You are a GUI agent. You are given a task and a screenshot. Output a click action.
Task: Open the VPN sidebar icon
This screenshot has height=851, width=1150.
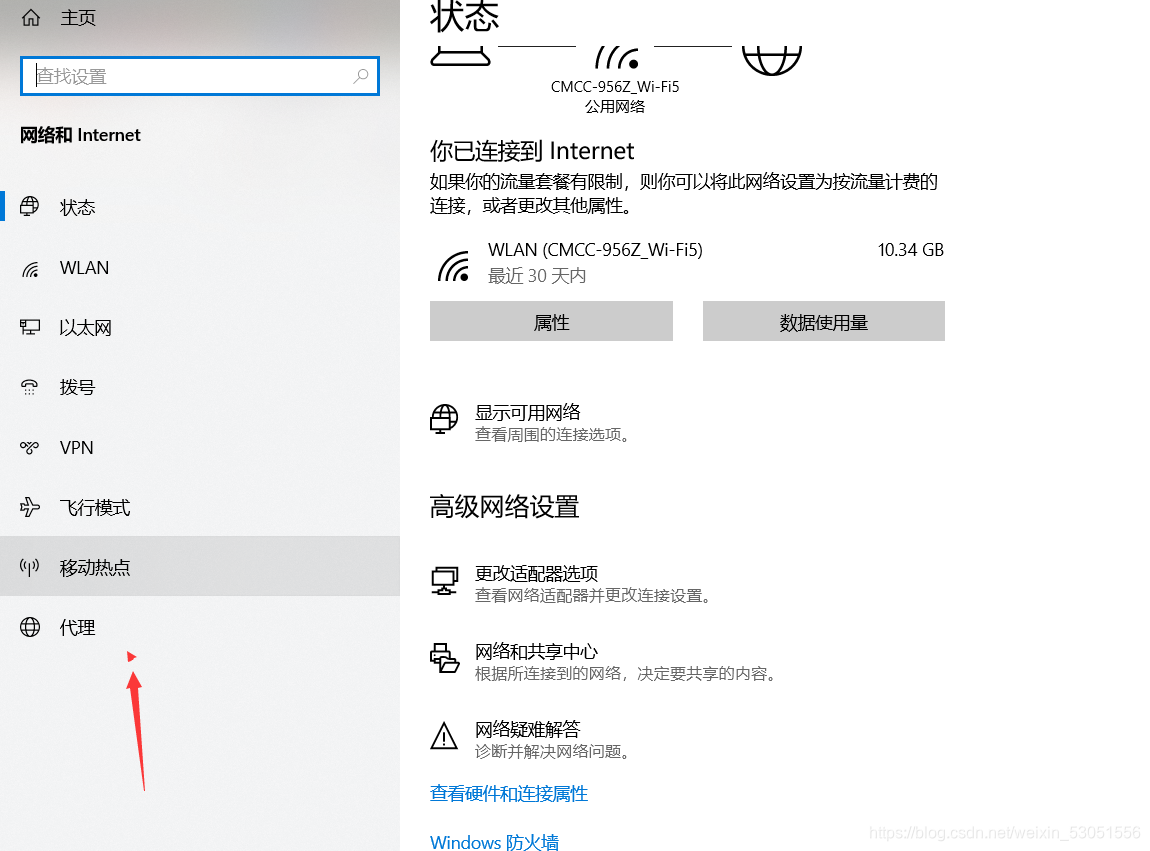(x=30, y=447)
